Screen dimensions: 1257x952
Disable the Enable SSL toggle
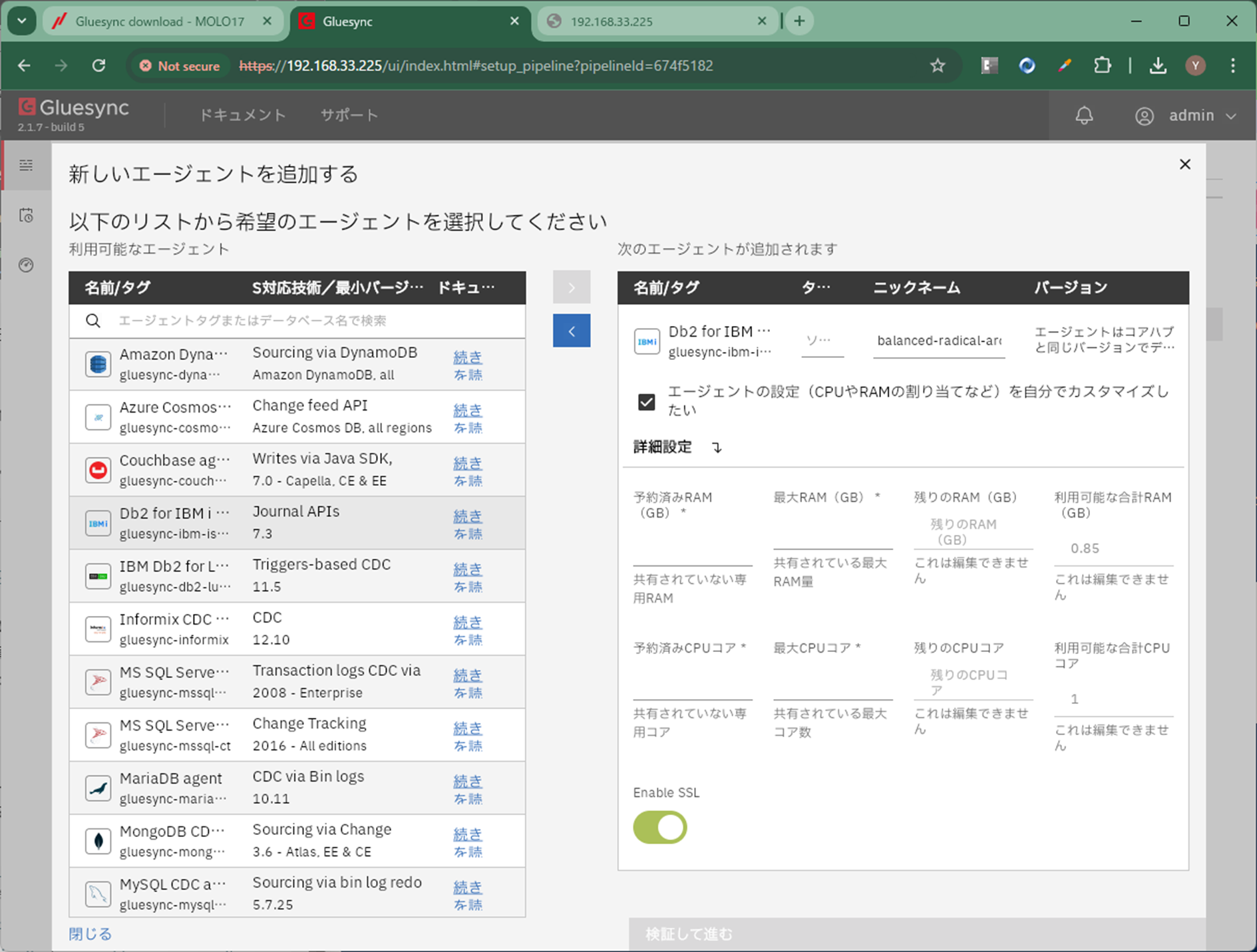659,828
